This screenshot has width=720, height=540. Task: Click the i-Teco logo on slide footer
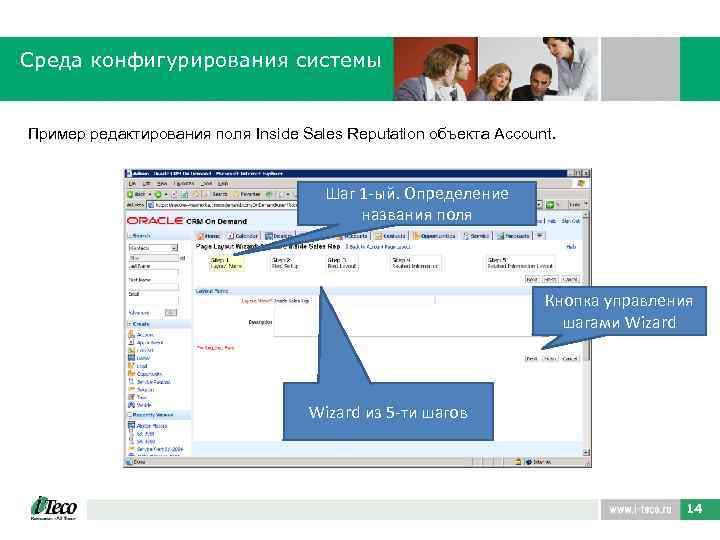pos(54,508)
